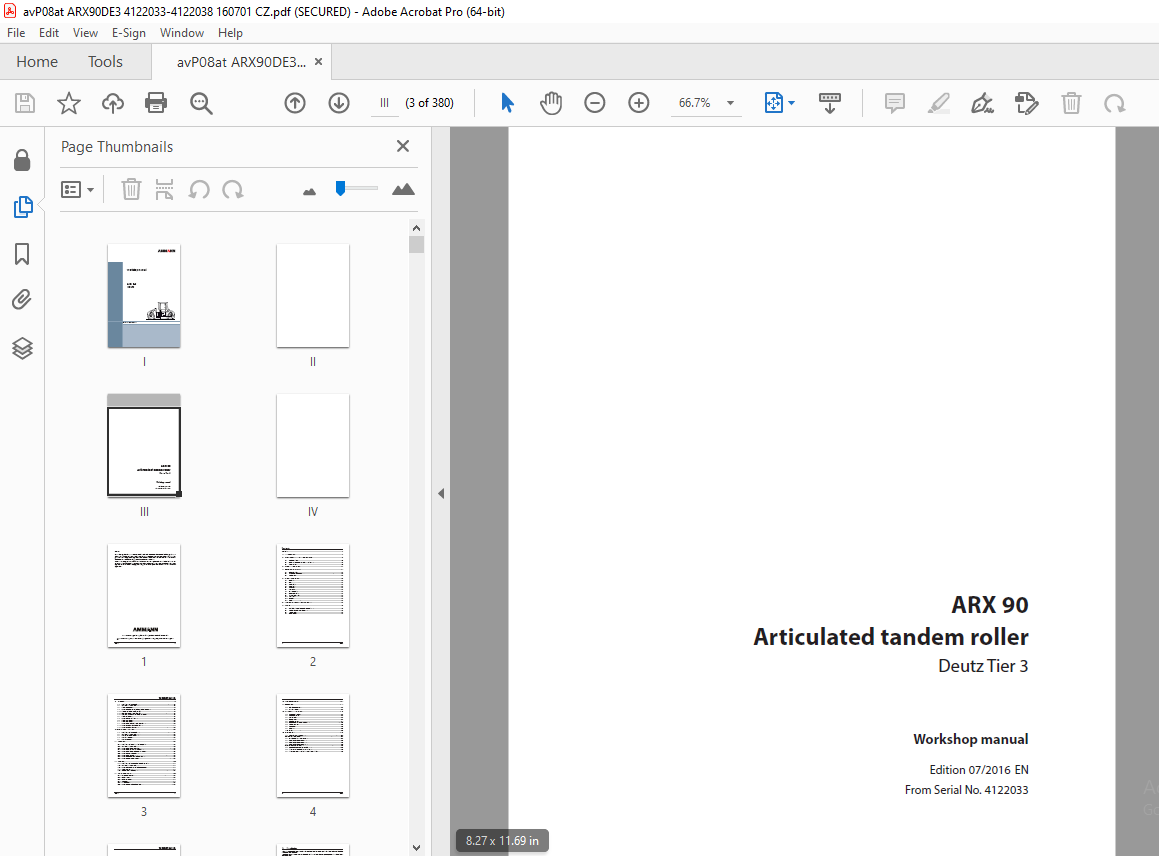This screenshot has width=1159, height=856.
Task: Open the Attachments paperclip panel
Action: (22, 300)
